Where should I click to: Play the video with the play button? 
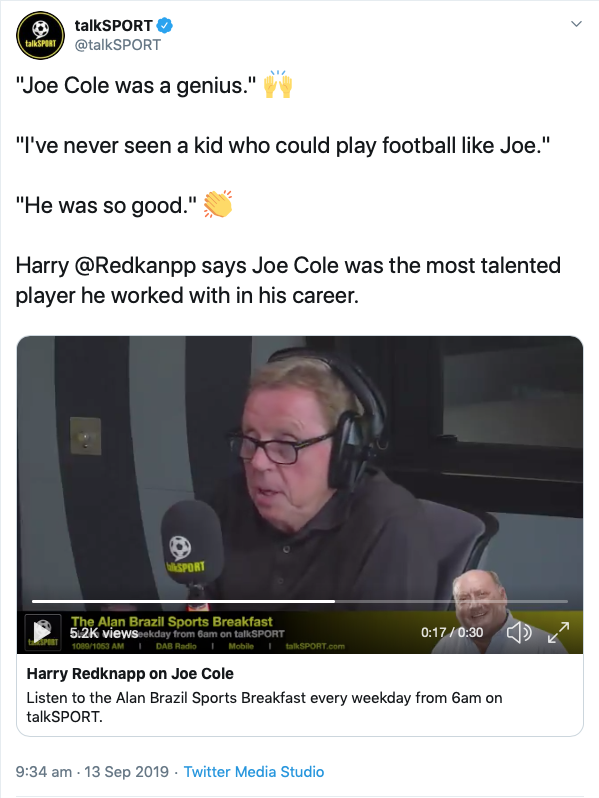[x=42, y=632]
